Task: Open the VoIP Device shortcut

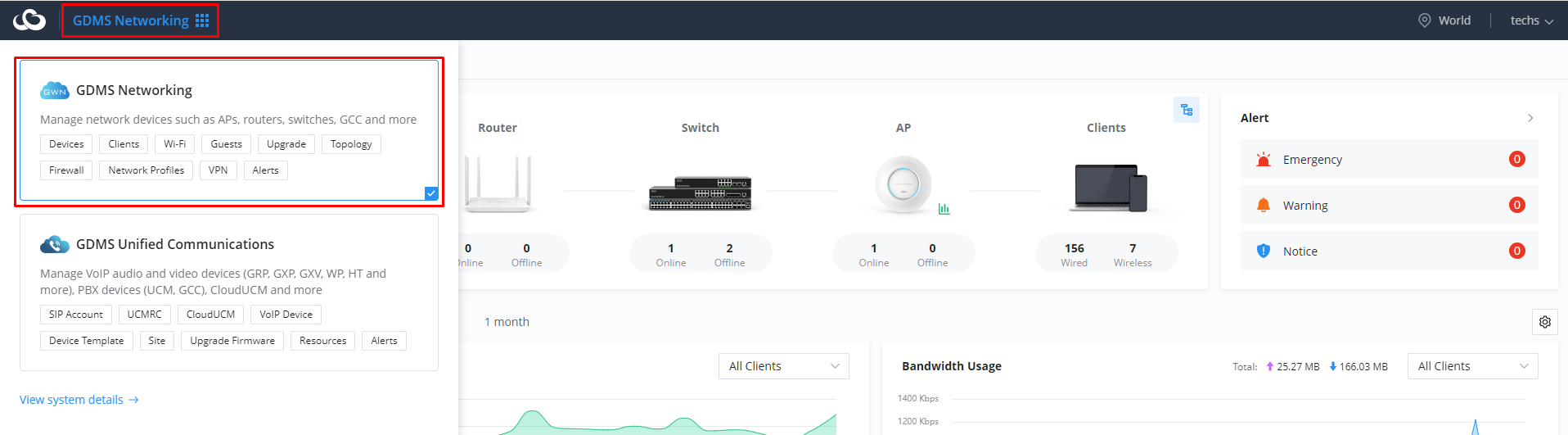Action: coord(286,315)
